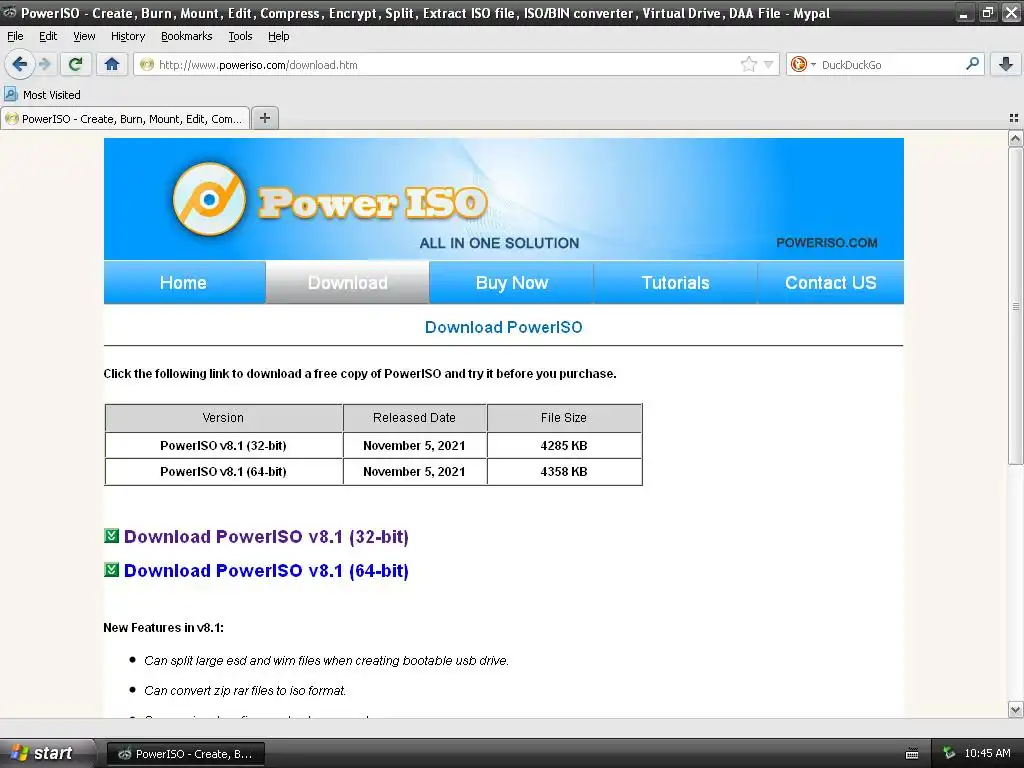Viewport: 1024px width, 768px height.
Task: Go to the Home page tab
Action: 184,283
